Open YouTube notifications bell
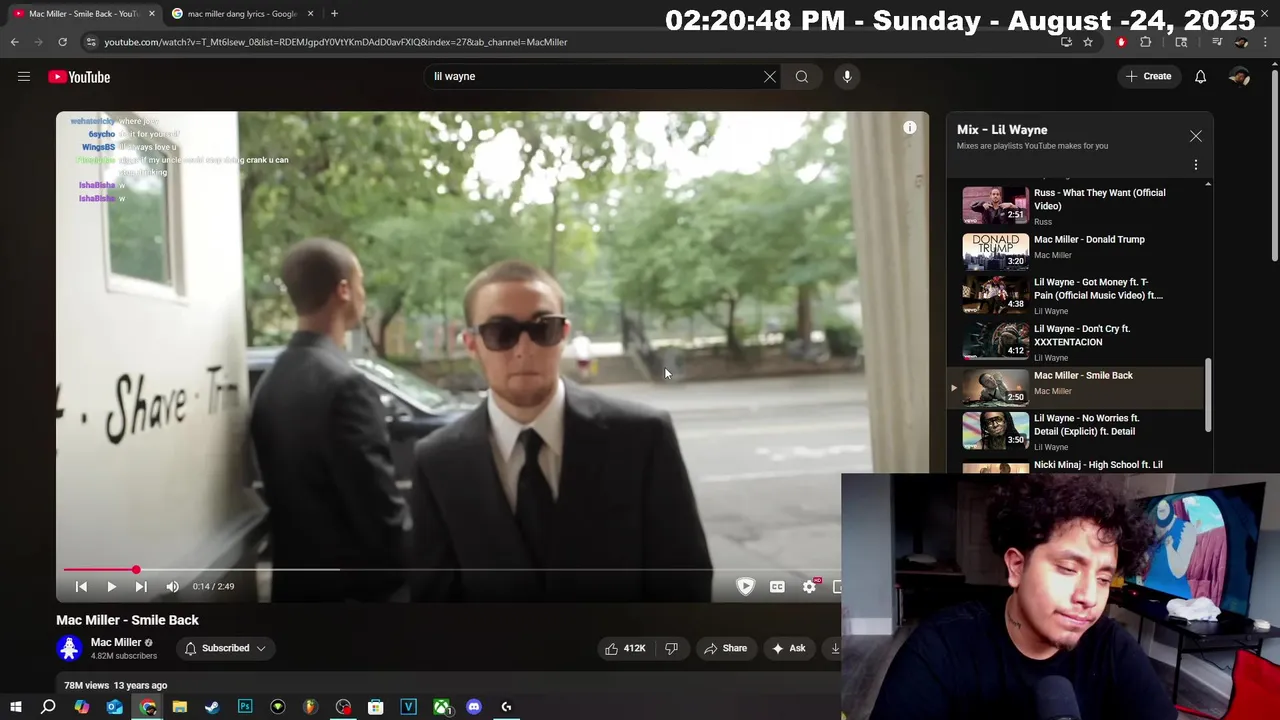The width and height of the screenshot is (1280, 720). [1200, 76]
